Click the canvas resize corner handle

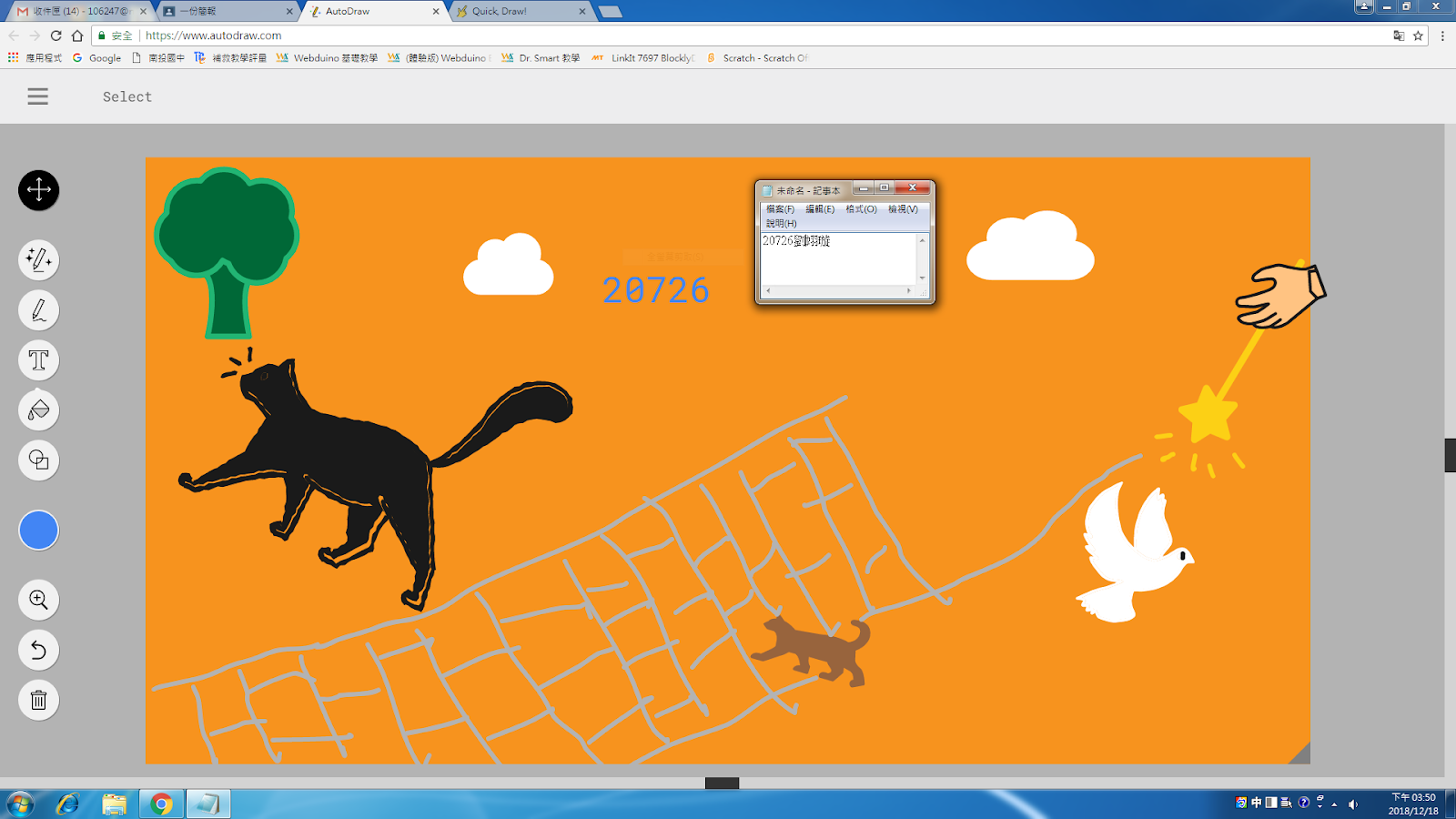[1300, 753]
